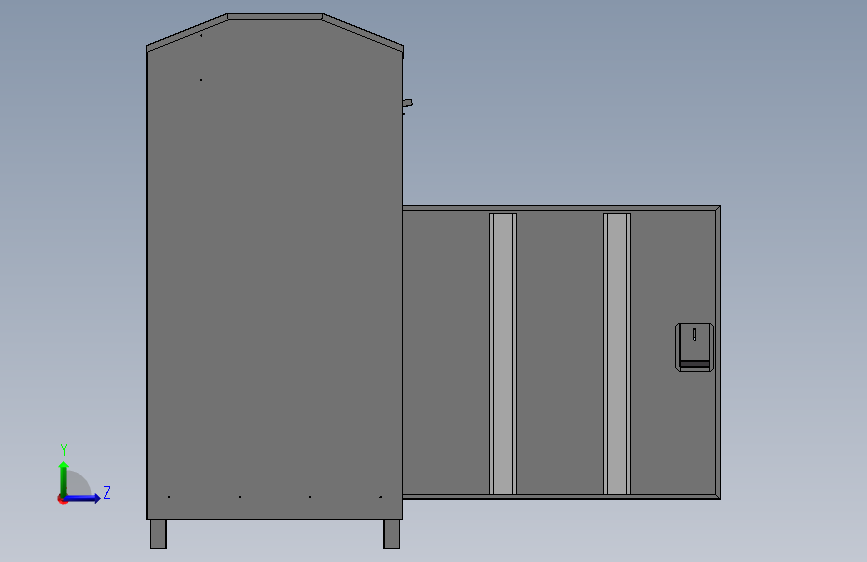
Task: Select the cabinet's left support leg
Action: [158, 534]
